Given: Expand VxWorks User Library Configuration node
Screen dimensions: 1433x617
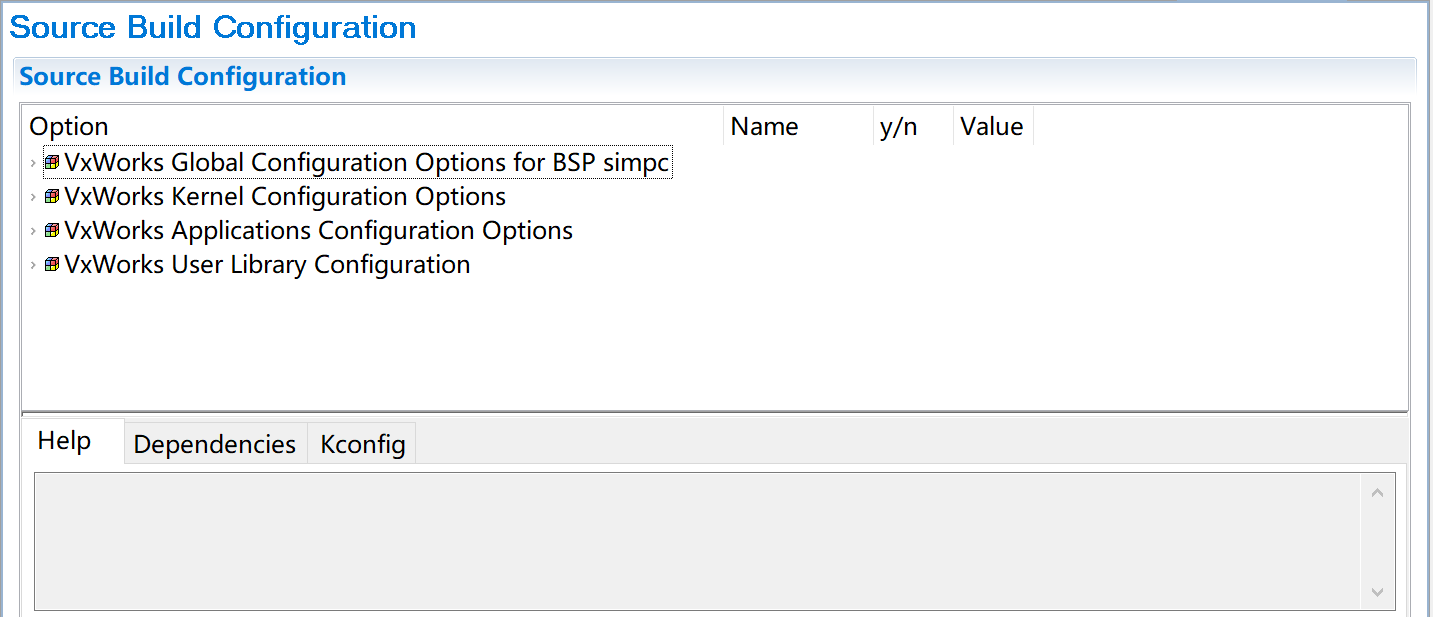Looking at the screenshot, I should [x=34, y=264].
